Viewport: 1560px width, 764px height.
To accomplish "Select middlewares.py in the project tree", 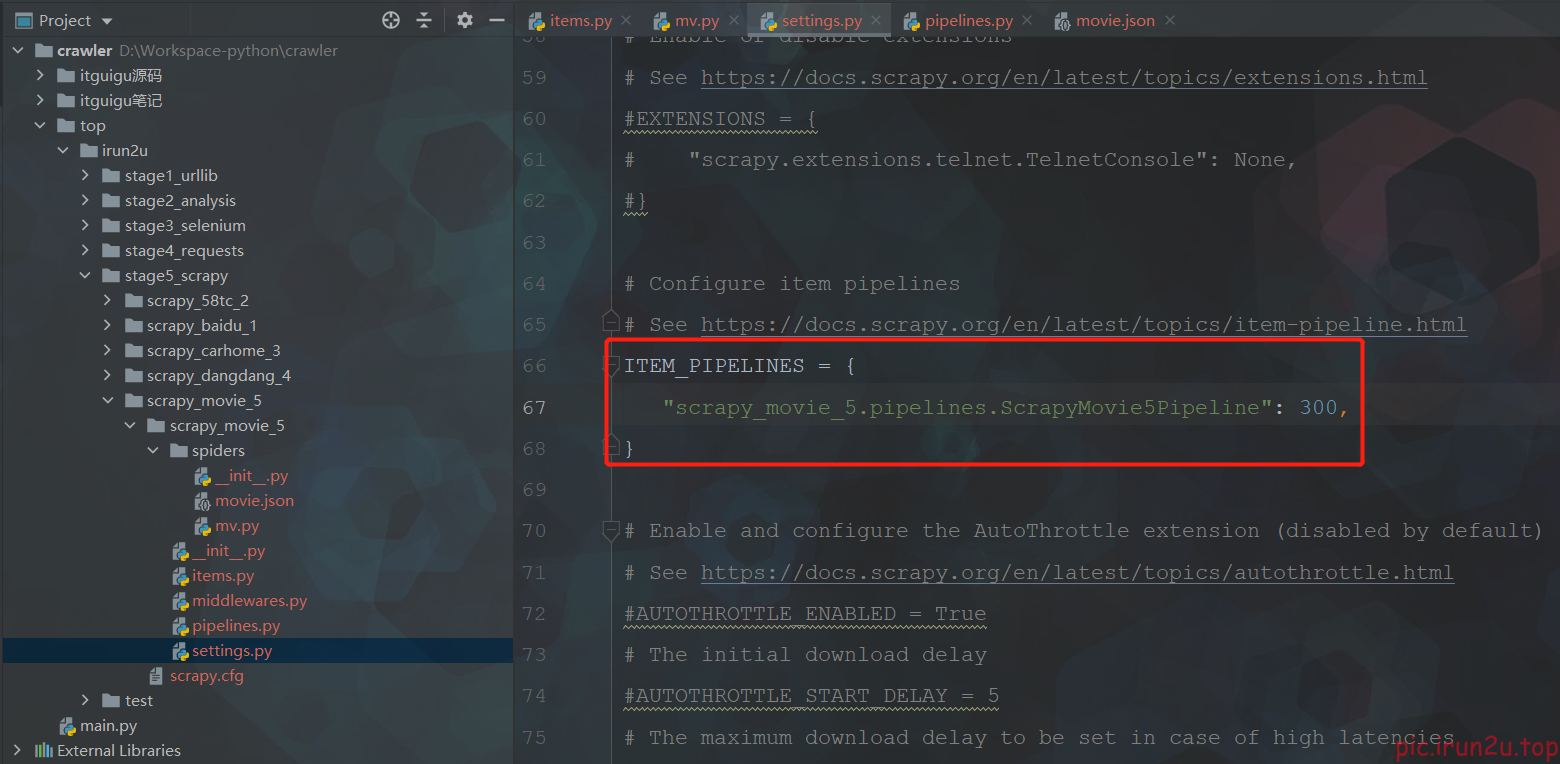I will [x=249, y=601].
